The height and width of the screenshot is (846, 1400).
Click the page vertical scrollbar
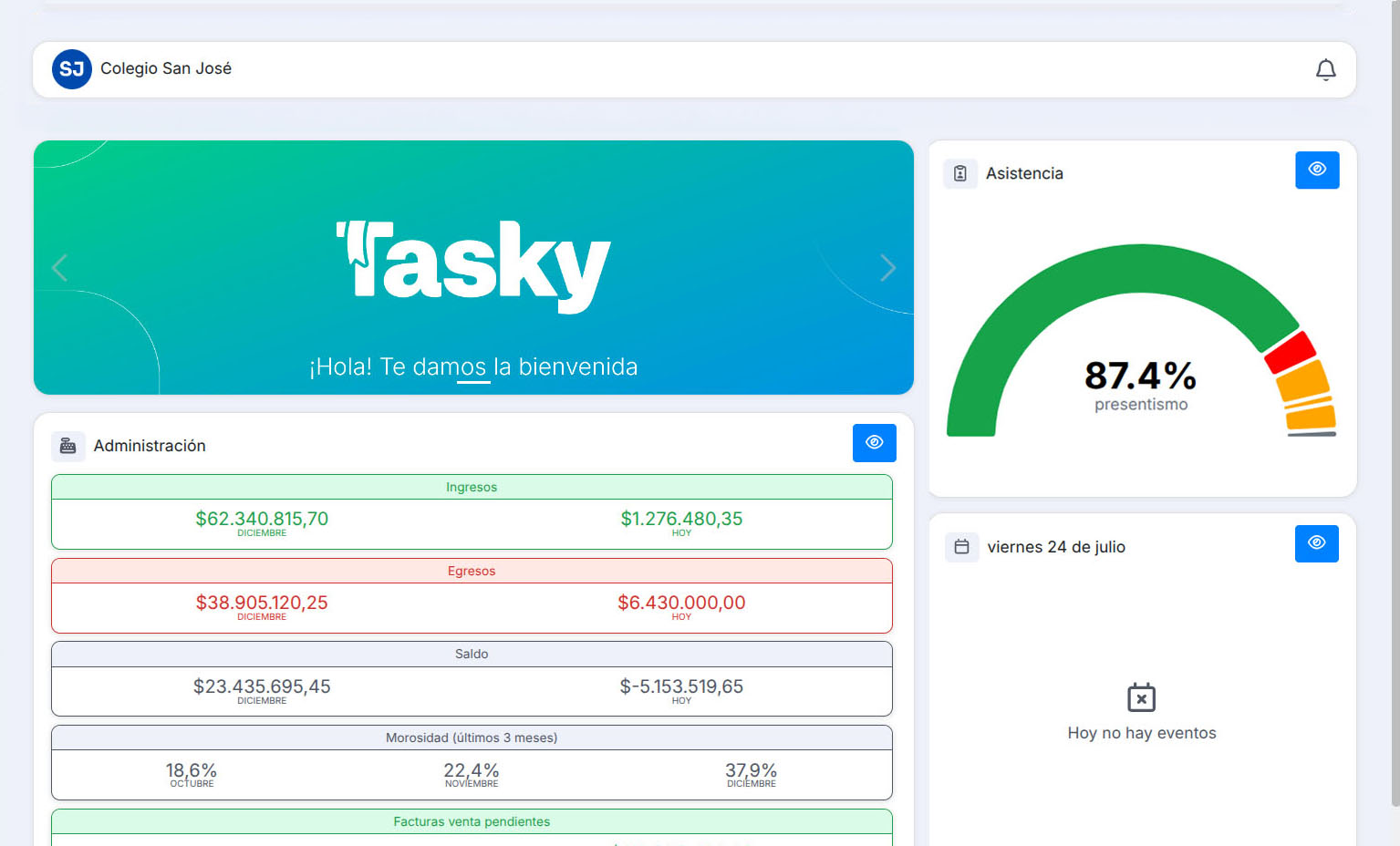1395,403
